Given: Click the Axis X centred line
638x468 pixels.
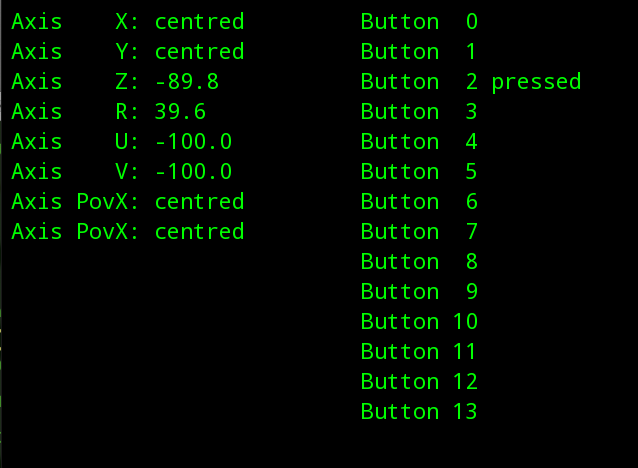Looking at the screenshot, I should pyautogui.click(x=128, y=22).
